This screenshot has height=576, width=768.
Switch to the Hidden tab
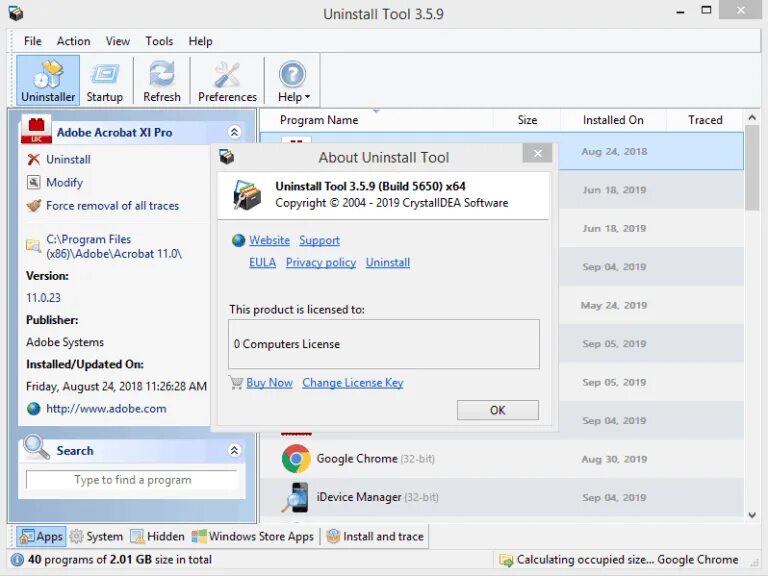(x=157, y=536)
